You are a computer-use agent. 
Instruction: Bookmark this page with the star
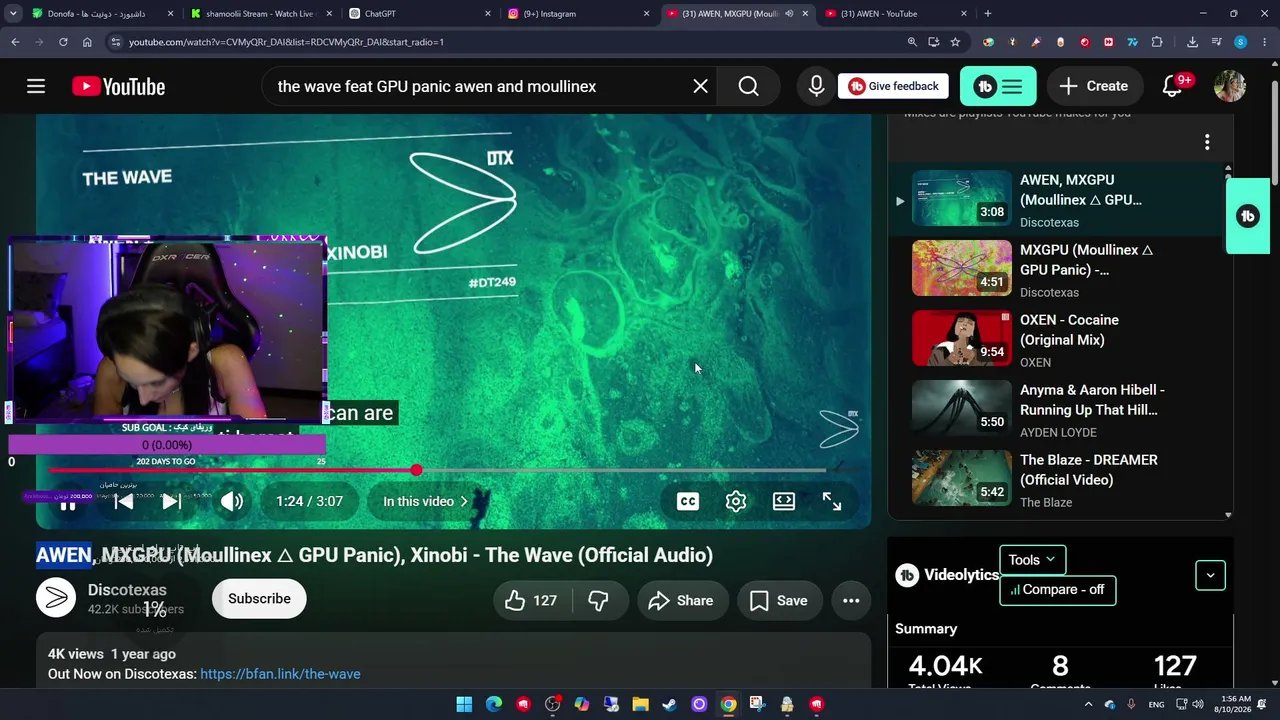pyautogui.click(x=955, y=42)
